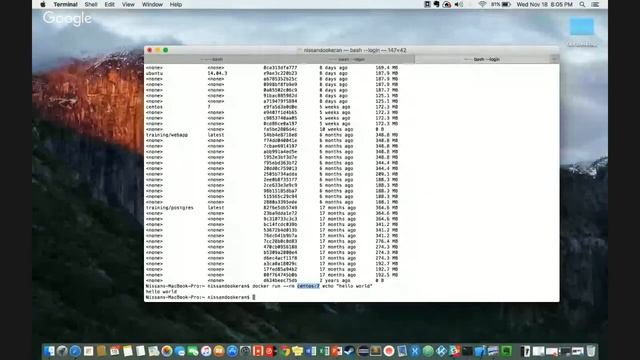Viewport: 640px width, 360px height.
Task: Switch to the first bash terminal tab
Action: click(212, 59)
